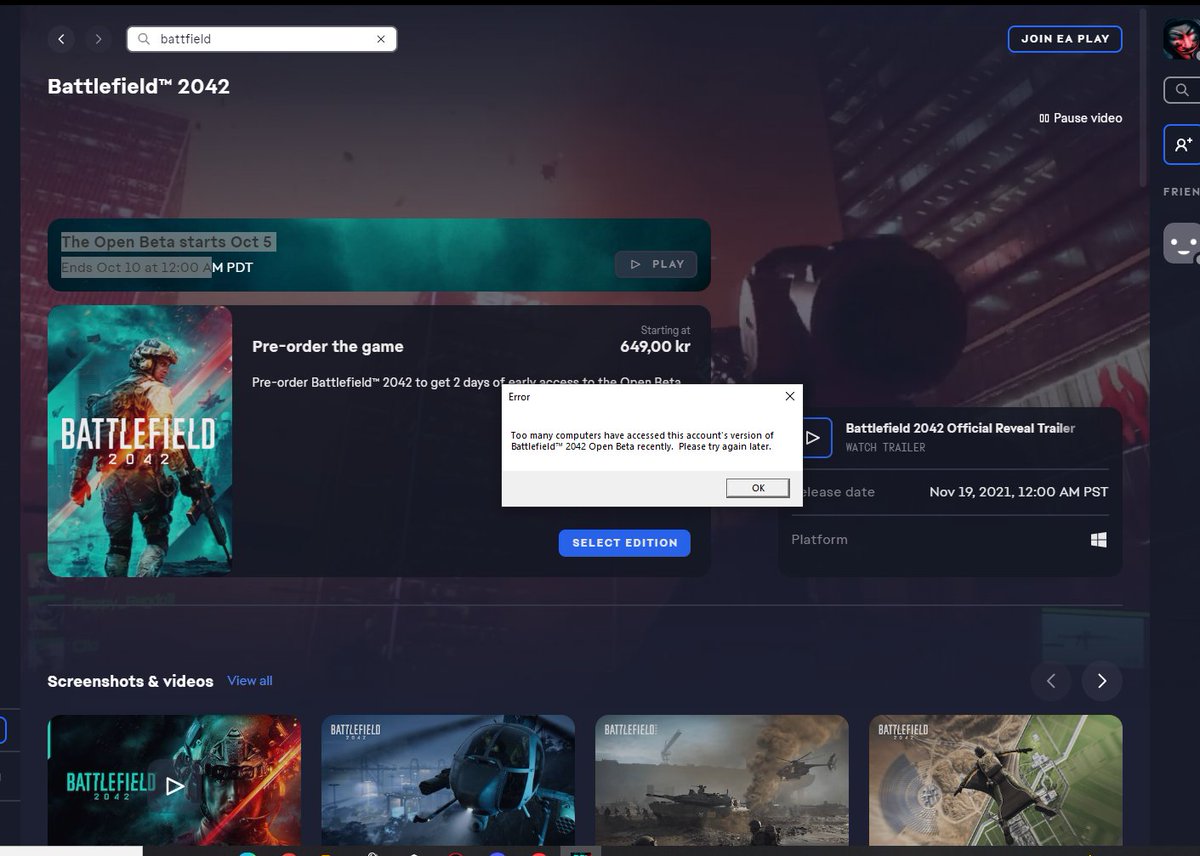The width and height of the screenshot is (1200, 856).
Task: Click the back navigation arrow
Action: pos(62,38)
